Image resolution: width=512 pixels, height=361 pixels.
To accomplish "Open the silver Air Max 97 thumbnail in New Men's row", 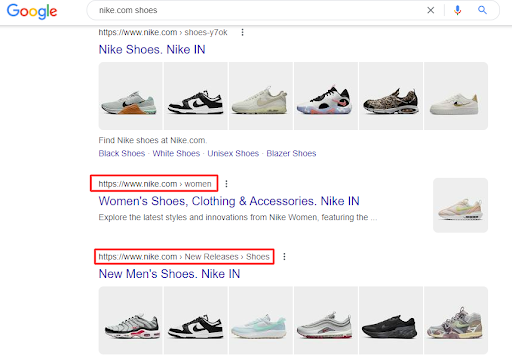I will click(326, 320).
